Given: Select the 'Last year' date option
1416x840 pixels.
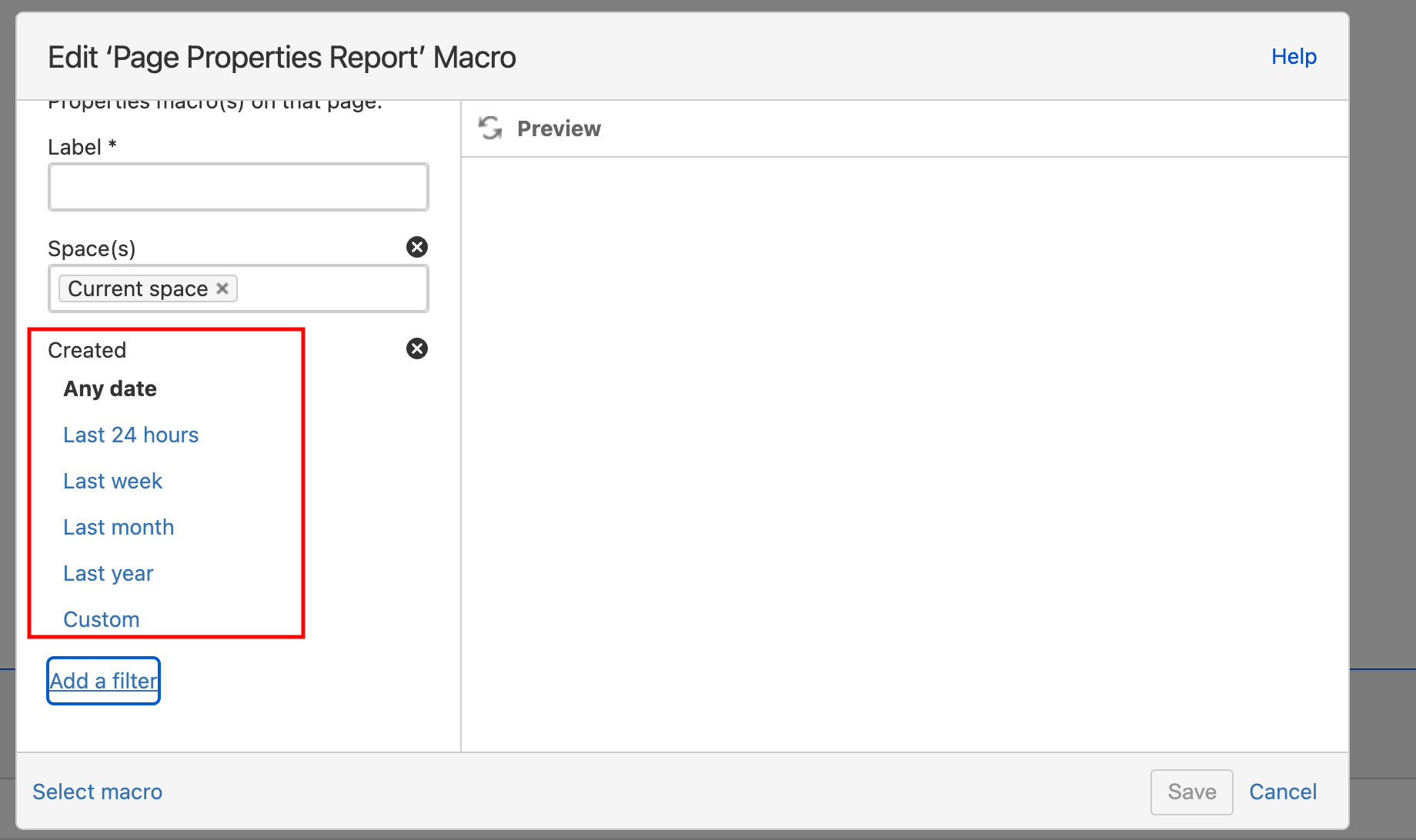Looking at the screenshot, I should [108, 573].
